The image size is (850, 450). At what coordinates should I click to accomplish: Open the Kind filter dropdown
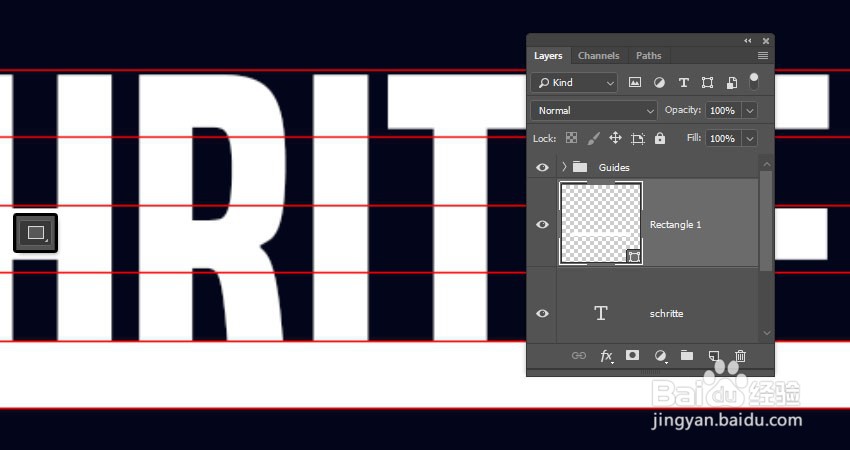pyautogui.click(x=574, y=82)
